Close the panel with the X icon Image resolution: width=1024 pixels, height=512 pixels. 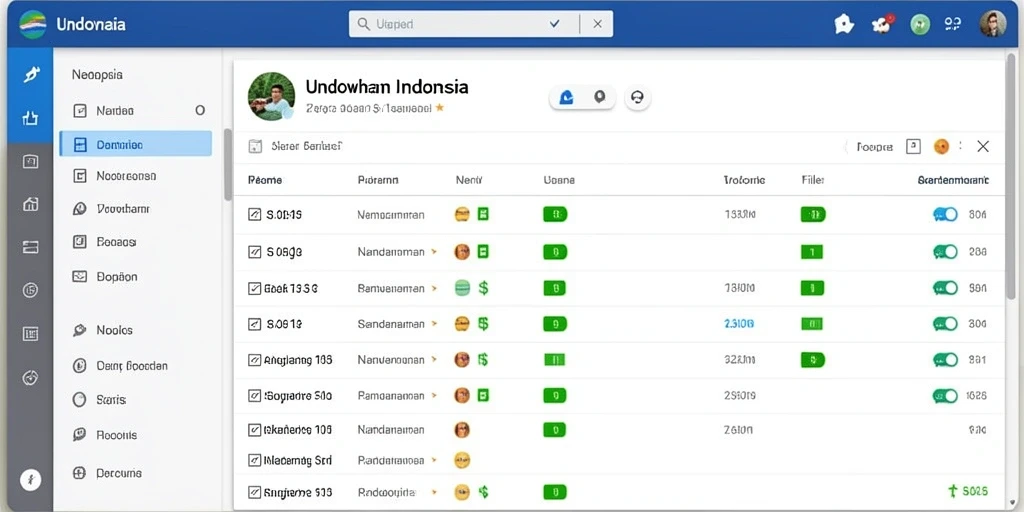click(983, 147)
